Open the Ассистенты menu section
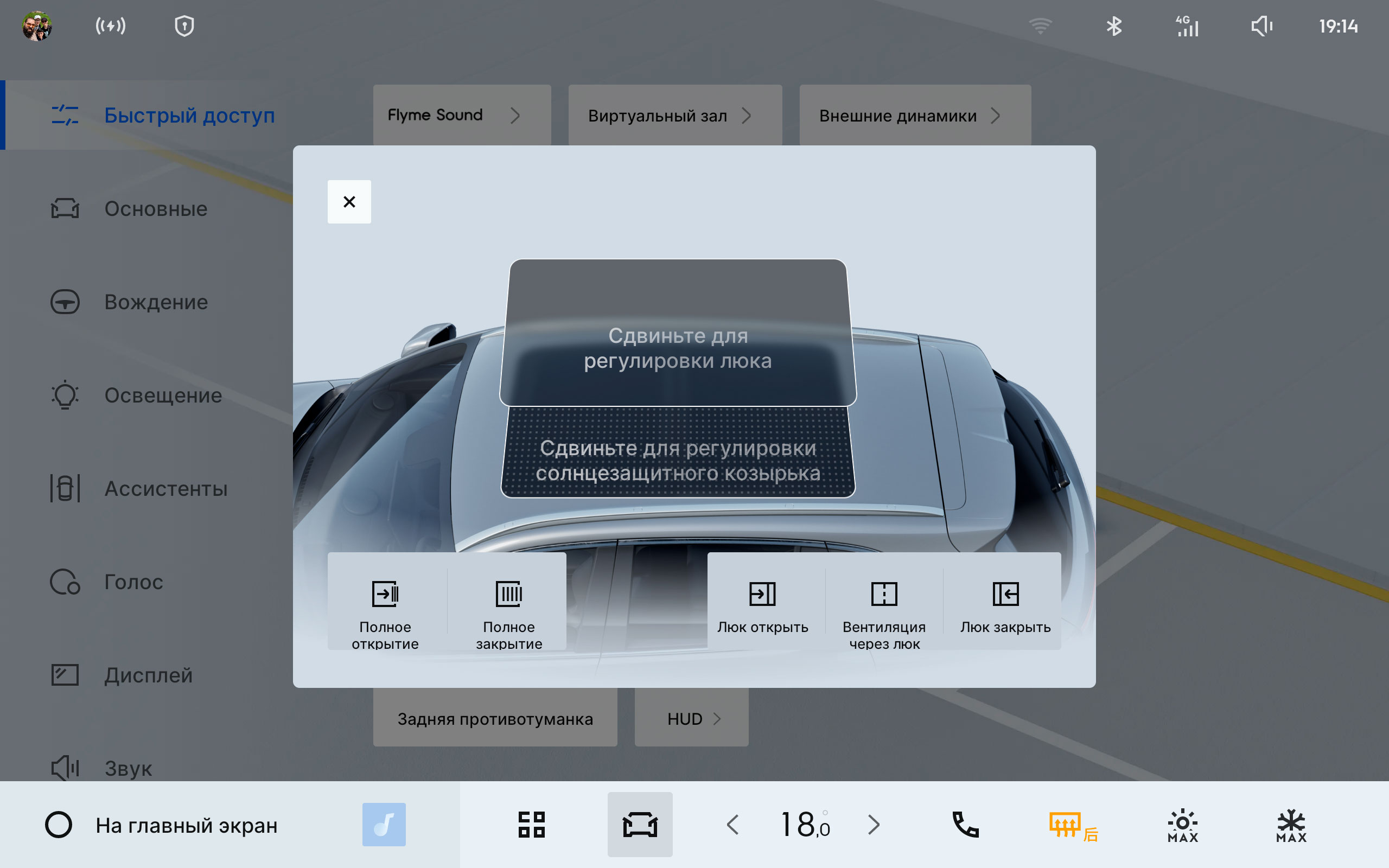1389x868 pixels. (165, 489)
